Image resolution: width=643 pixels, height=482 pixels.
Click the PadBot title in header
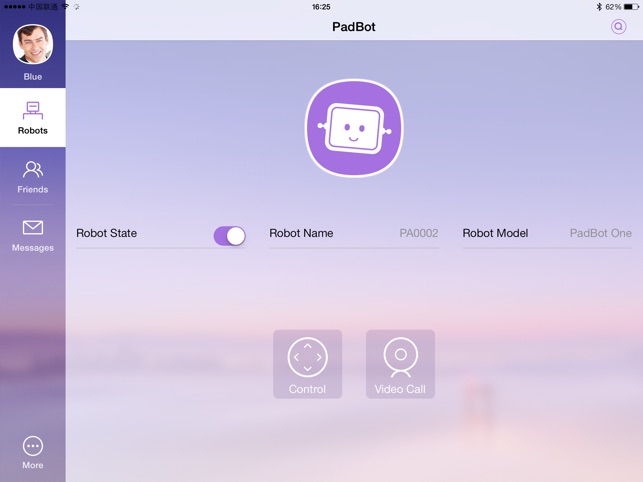coord(354,27)
